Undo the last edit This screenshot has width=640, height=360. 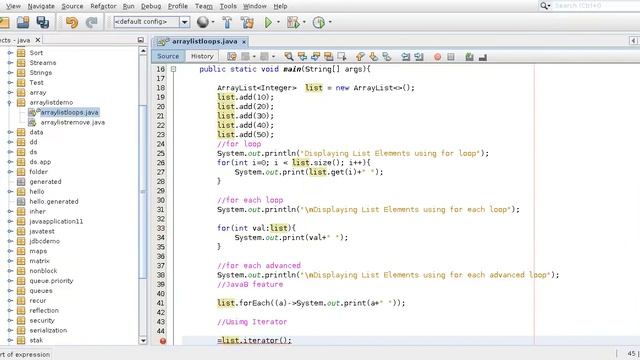(x=72, y=22)
